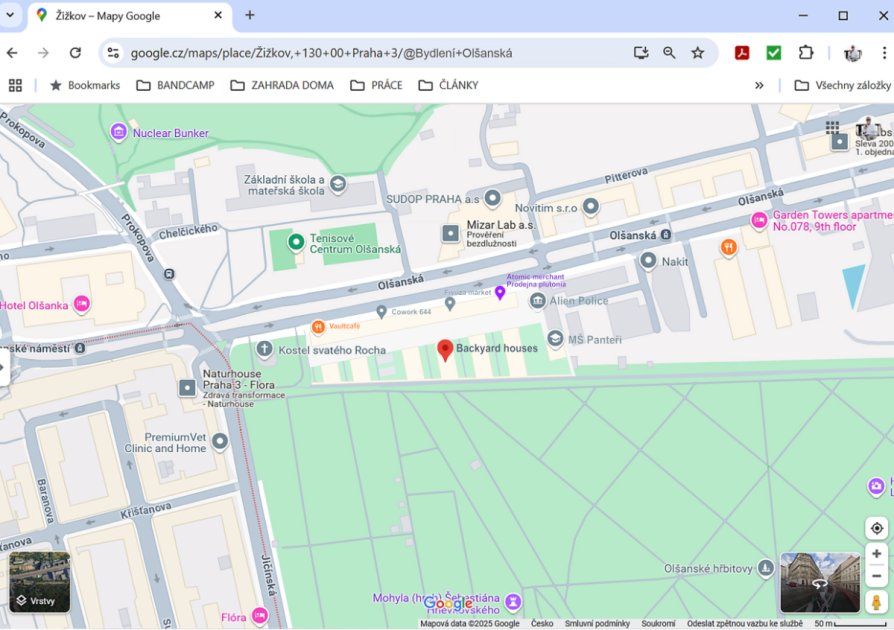894x630 pixels.
Task: Open the ČLÁNKY bookmark folder
Action: (x=448, y=86)
